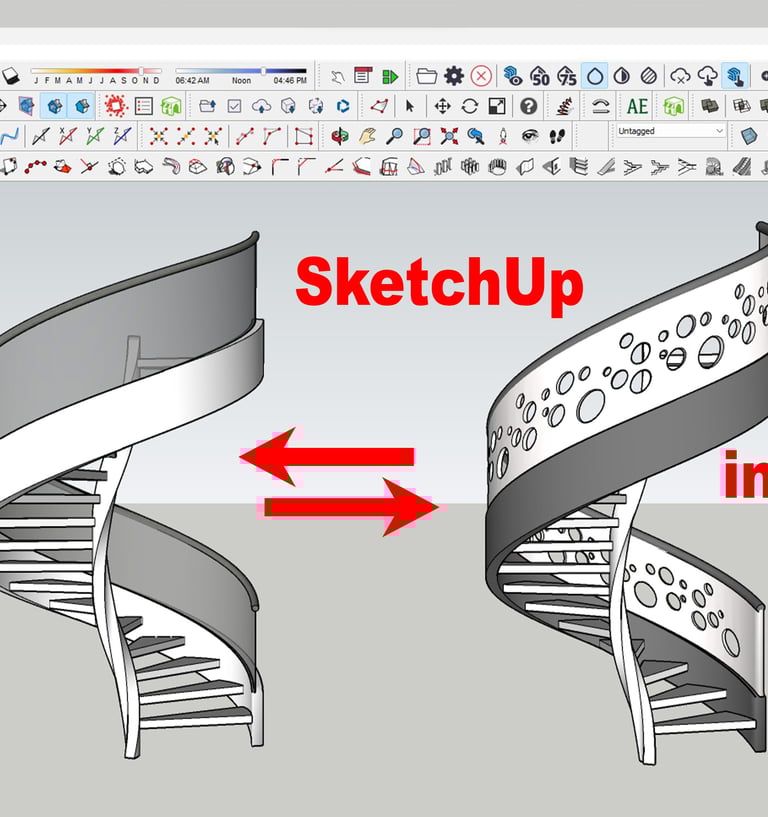Open the Untagged tag dropdown
The height and width of the screenshot is (817, 768).
click(671, 131)
